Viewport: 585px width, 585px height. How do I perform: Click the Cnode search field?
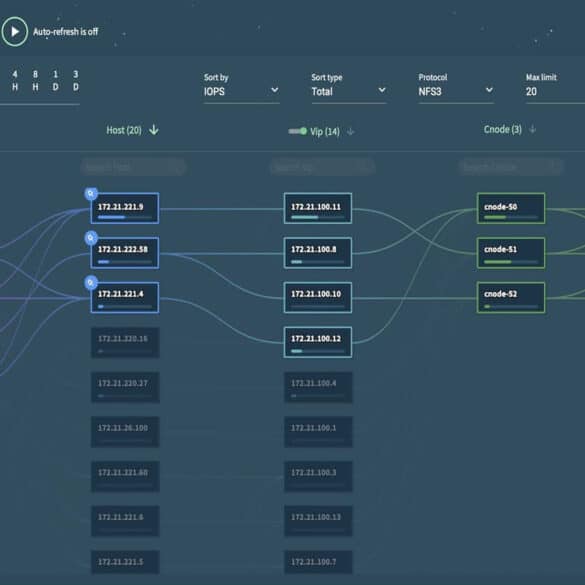pyautogui.click(x=511, y=167)
